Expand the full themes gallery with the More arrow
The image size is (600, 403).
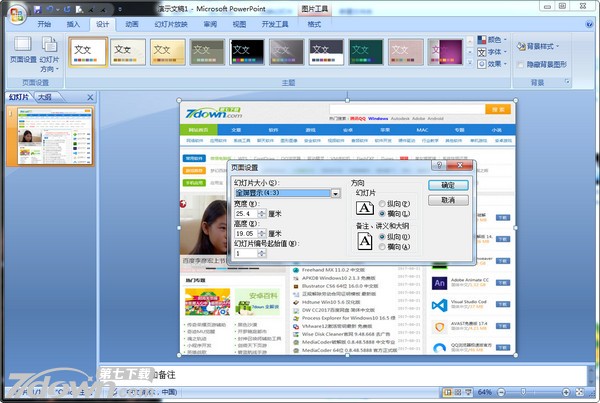pos(470,63)
